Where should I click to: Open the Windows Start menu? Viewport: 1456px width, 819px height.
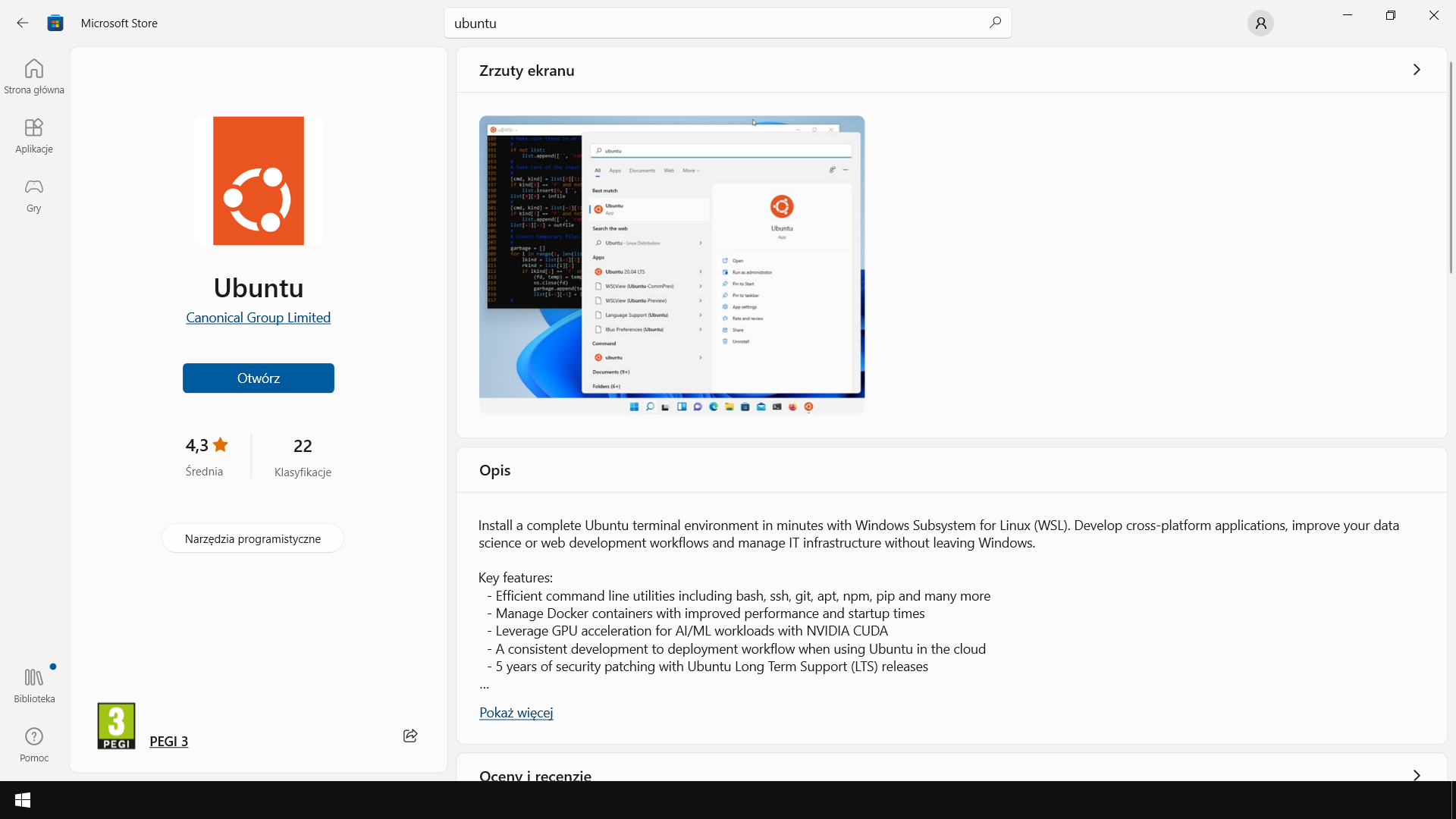coord(23,800)
